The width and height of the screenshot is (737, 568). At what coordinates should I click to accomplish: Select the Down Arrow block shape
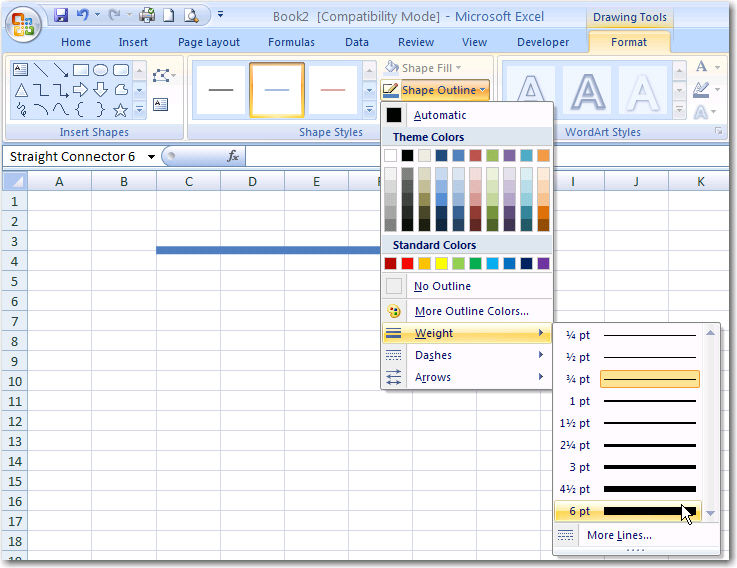tap(101, 89)
